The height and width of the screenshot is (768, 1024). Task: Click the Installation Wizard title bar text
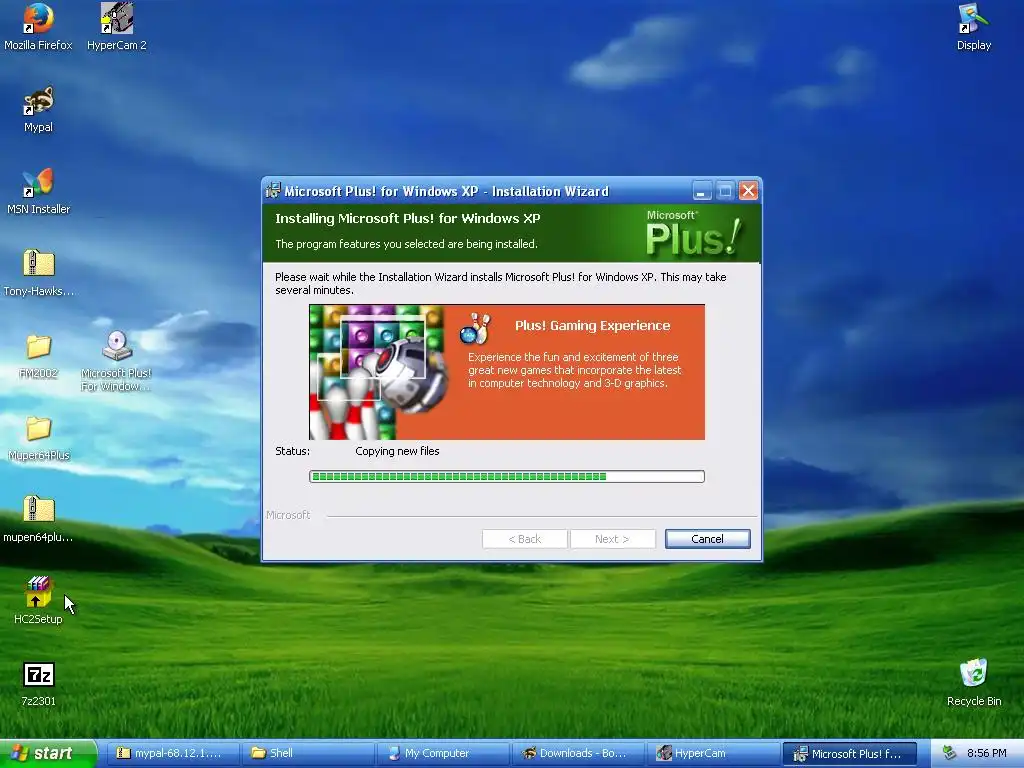pos(447,191)
